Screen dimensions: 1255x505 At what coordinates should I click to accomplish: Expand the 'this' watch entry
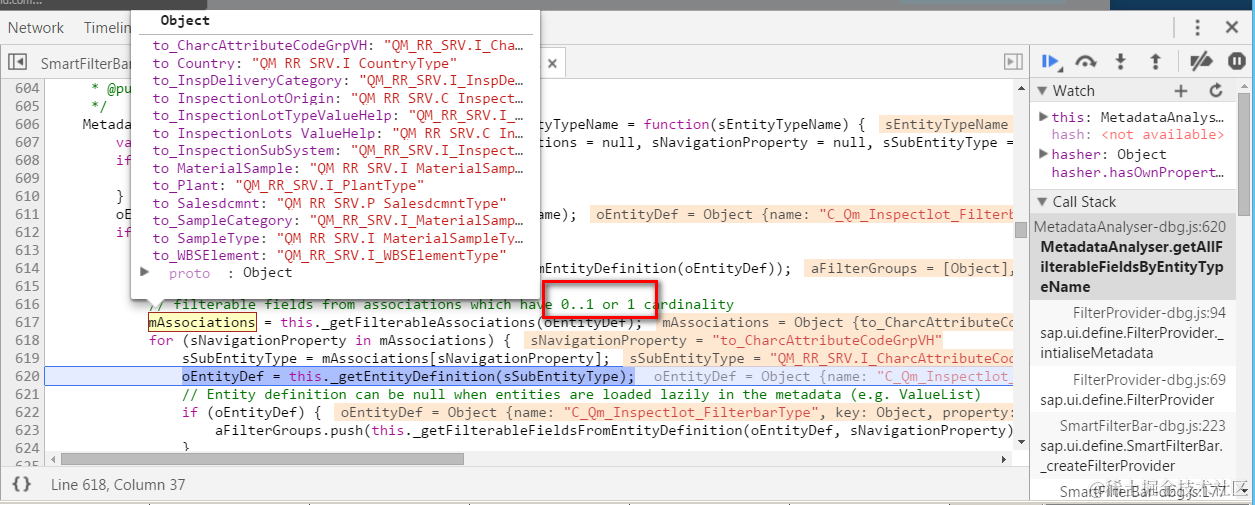(1044, 117)
